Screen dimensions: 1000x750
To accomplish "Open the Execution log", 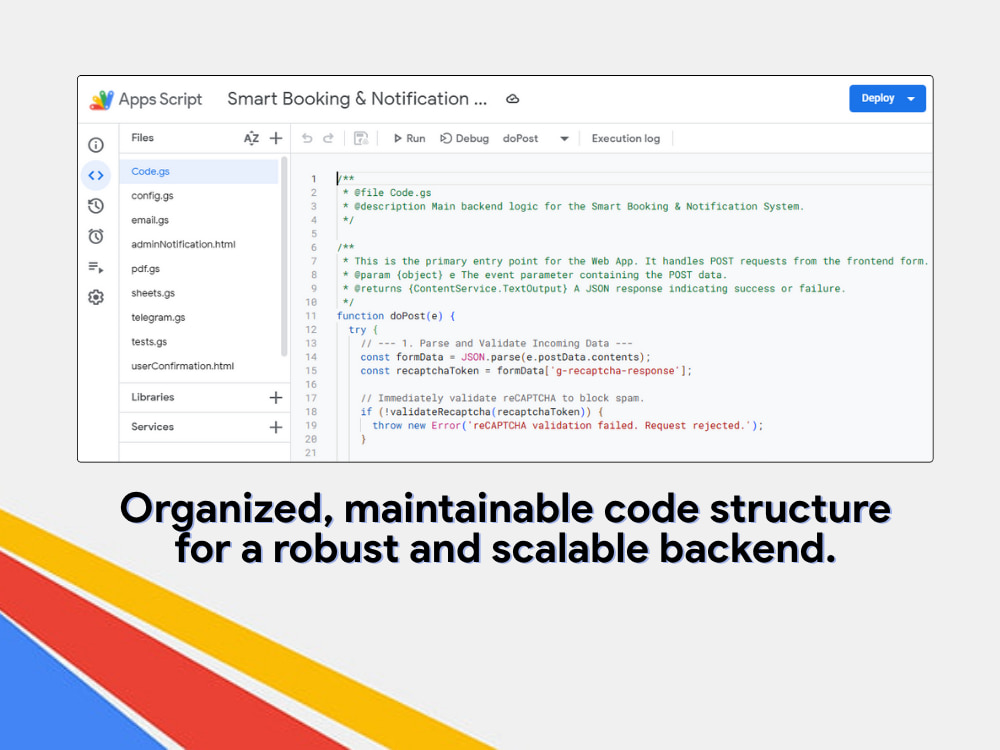I will pos(626,138).
